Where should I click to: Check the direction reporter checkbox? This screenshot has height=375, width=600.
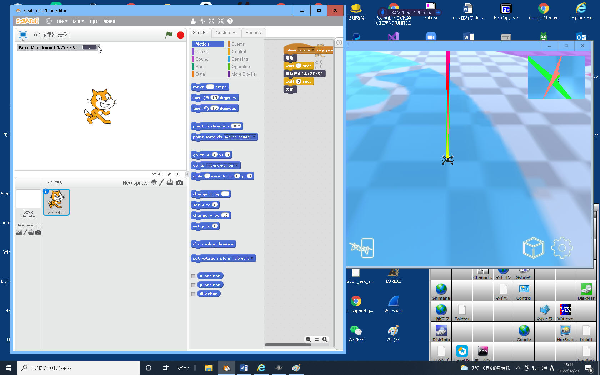click(193, 294)
